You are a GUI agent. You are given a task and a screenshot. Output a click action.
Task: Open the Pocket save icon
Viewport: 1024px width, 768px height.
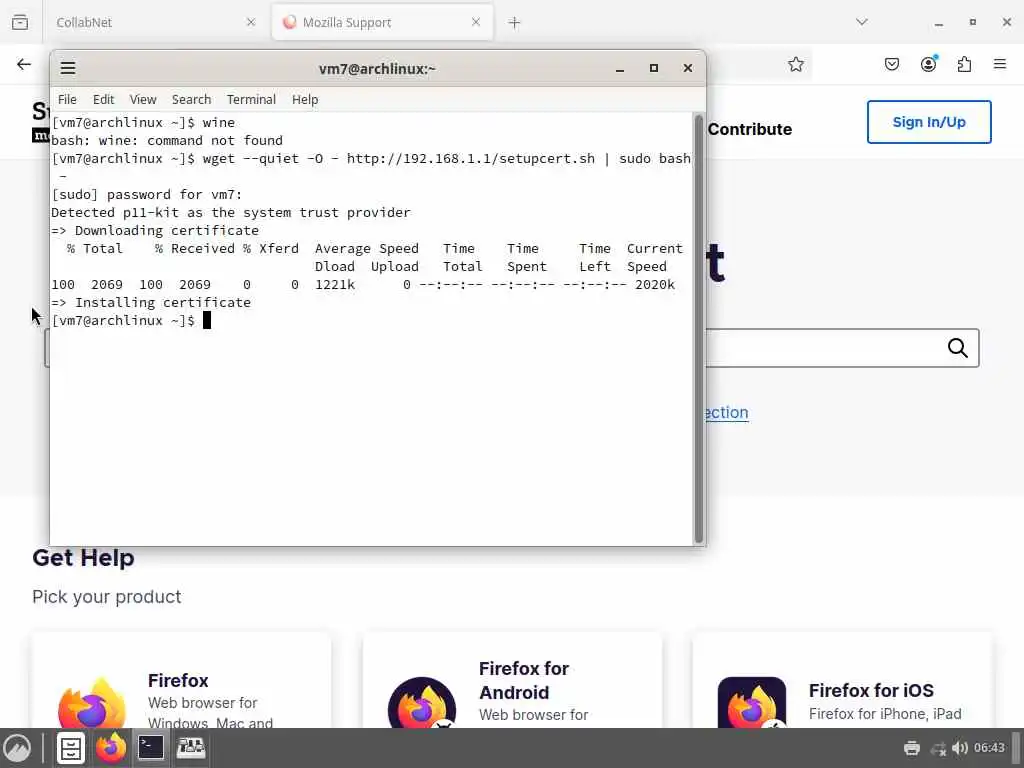[892, 64]
